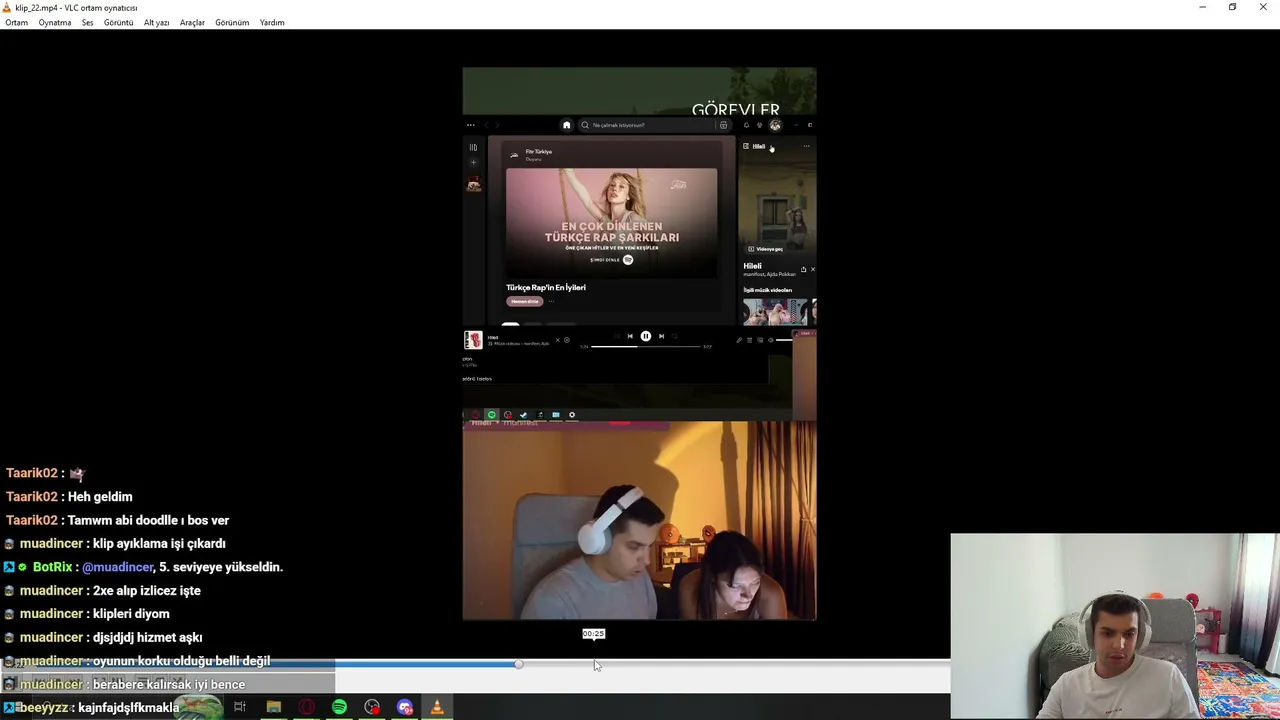The width and height of the screenshot is (1280, 720).
Task: Click the settings gear in the video's taskbar
Action: (572, 415)
